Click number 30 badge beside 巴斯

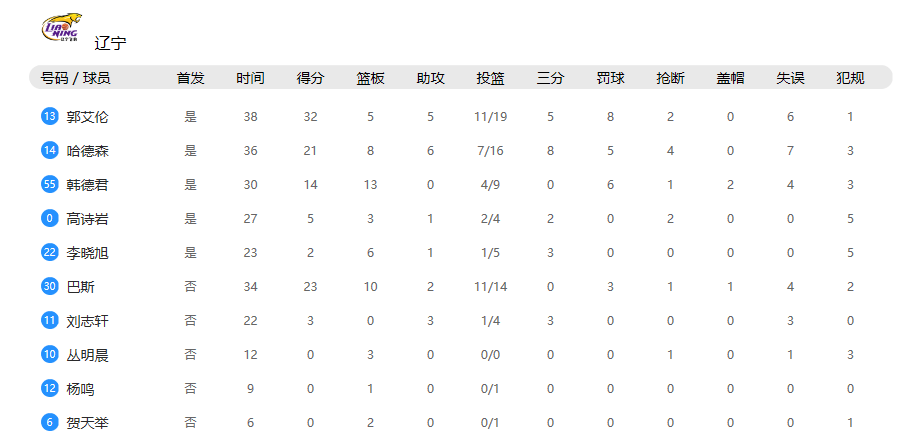(50, 286)
